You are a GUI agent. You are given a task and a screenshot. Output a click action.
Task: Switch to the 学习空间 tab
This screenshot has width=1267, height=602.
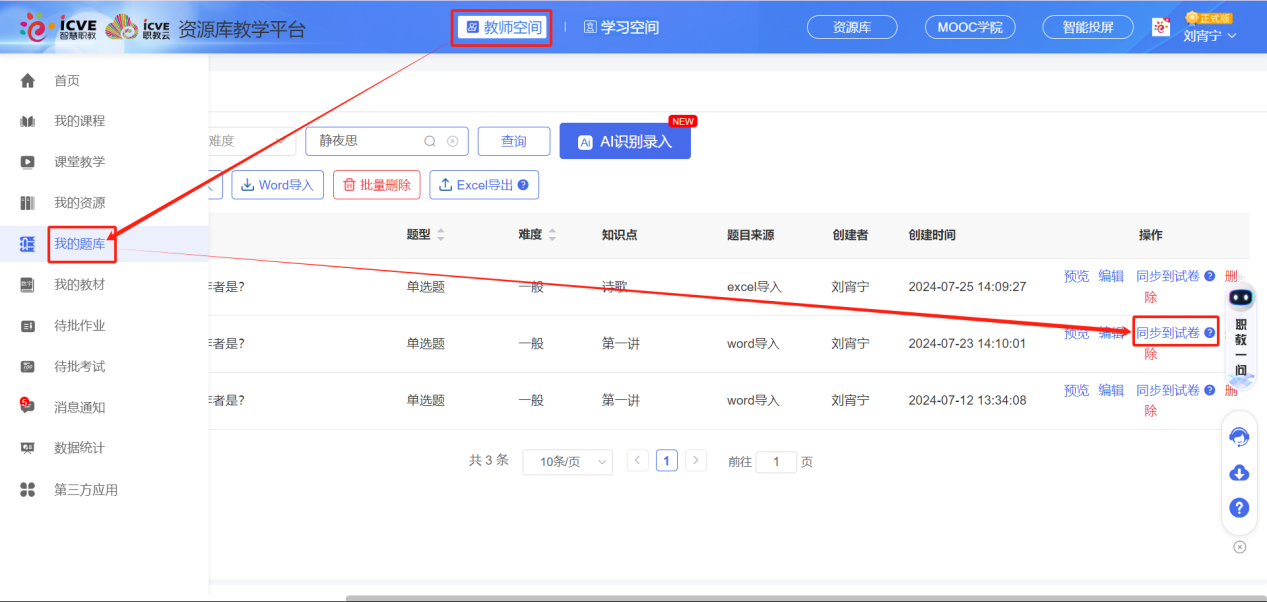pyautogui.click(x=621, y=28)
